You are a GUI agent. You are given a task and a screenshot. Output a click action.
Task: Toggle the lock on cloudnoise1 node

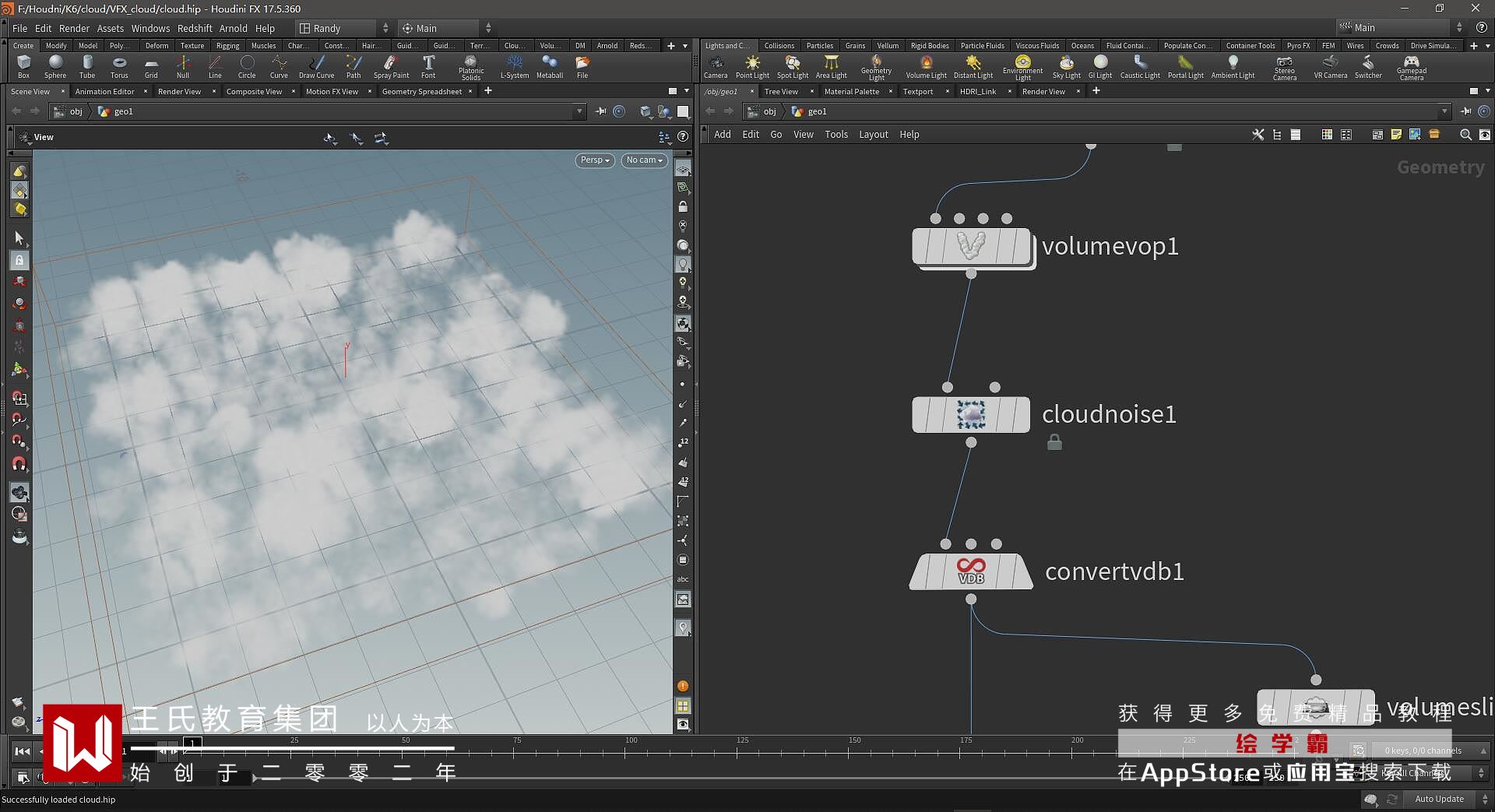tap(1054, 443)
